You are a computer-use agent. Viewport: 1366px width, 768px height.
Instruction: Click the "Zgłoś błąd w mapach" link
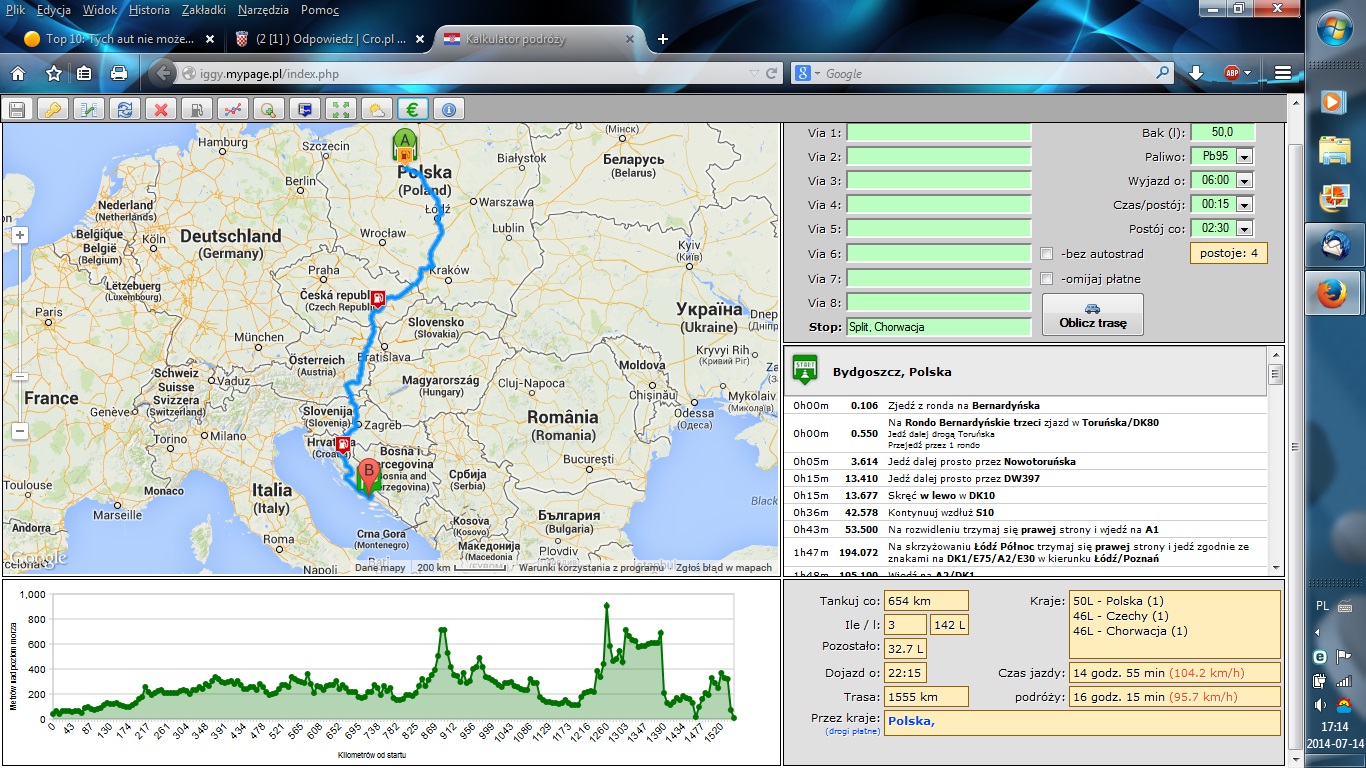pyautogui.click(x=723, y=568)
